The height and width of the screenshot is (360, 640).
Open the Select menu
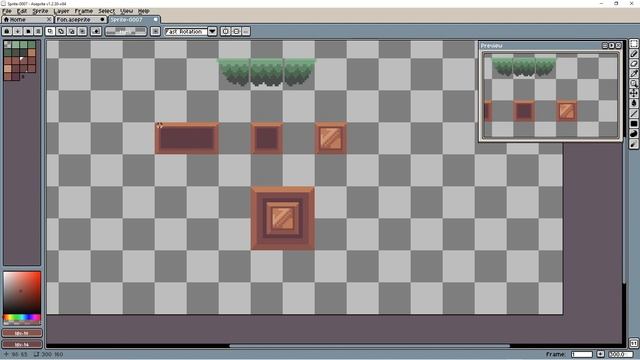point(107,11)
